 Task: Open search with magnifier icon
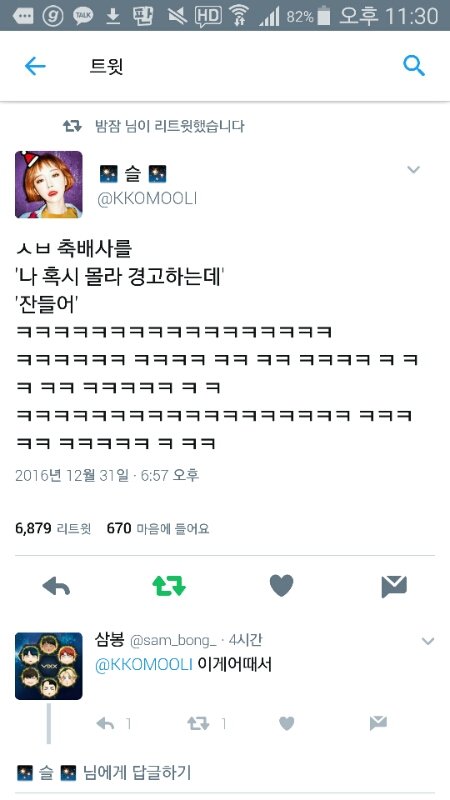414,66
